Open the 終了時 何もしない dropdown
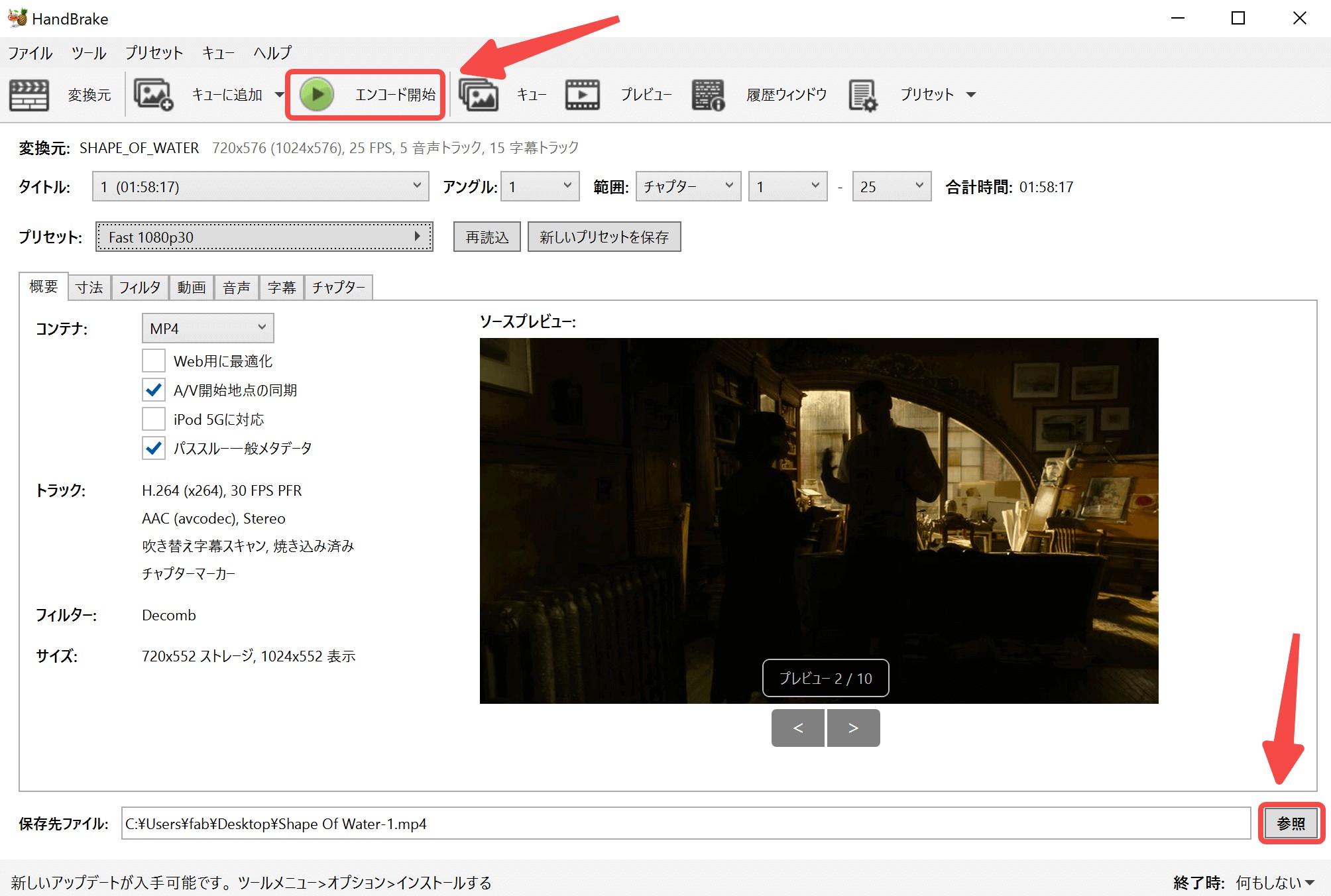Viewport: 1331px width, 896px height. [1275, 882]
